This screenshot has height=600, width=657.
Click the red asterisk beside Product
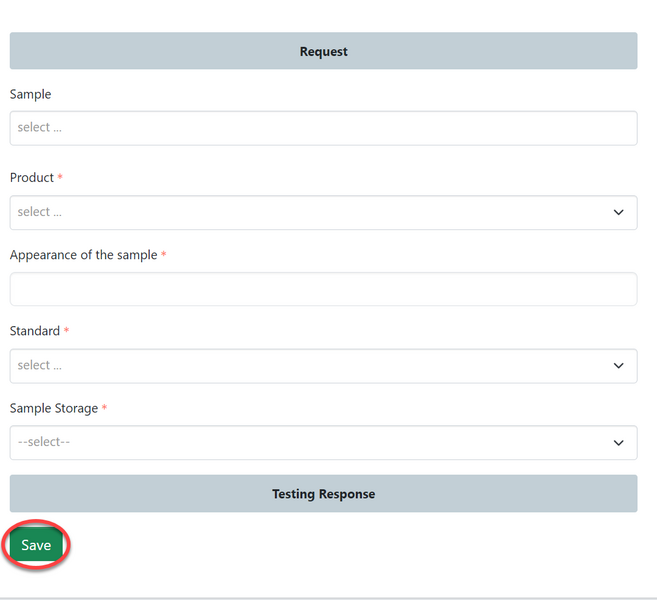[x=60, y=177]
